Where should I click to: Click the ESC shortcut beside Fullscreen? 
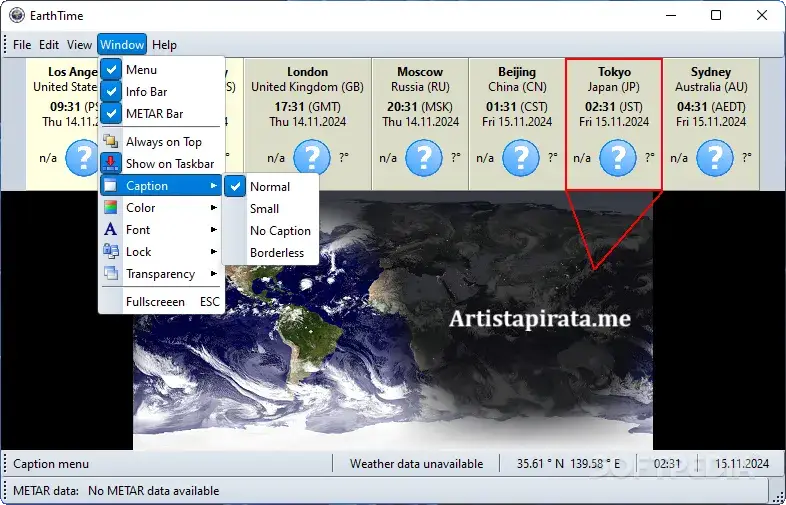pos(210,301)
